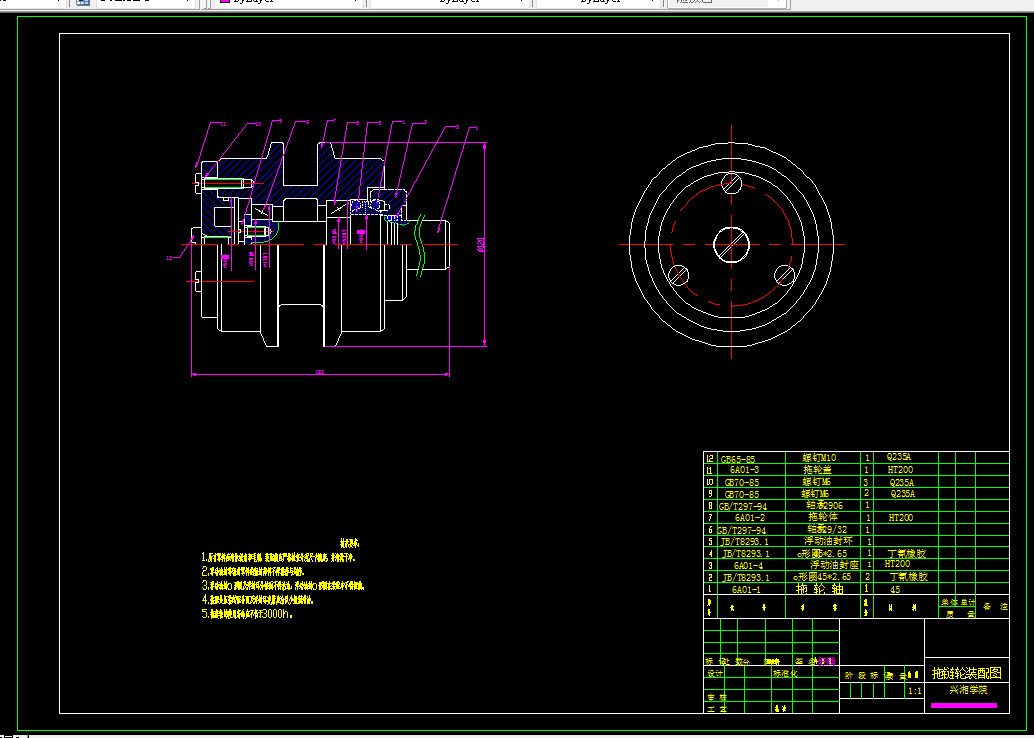Image resolution: width=1034 pixels, height=738 pixels.
Task: Click the GB65-85 cell in the parts list
Action: (738, 459)
